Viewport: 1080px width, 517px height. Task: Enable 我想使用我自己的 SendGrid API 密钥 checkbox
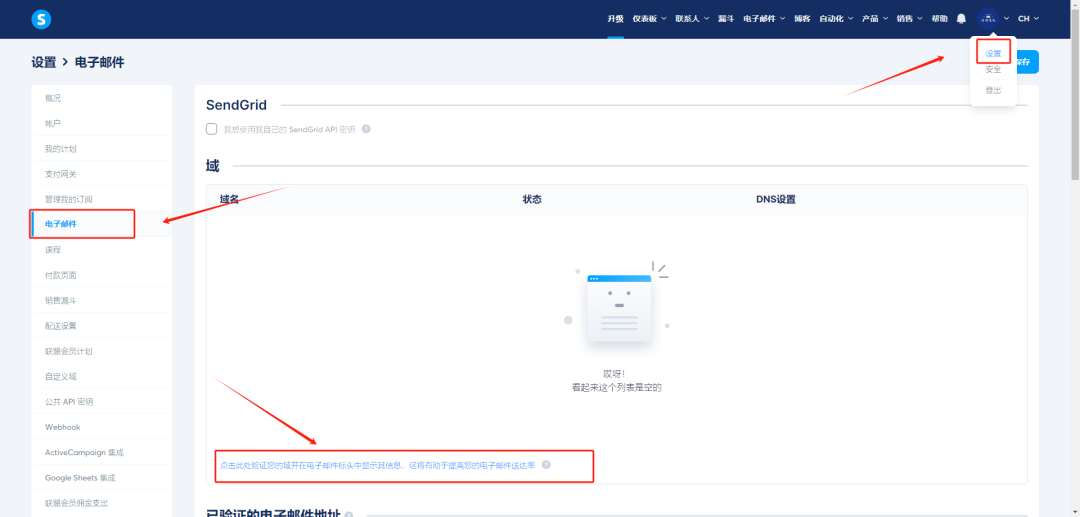(212, 129)
